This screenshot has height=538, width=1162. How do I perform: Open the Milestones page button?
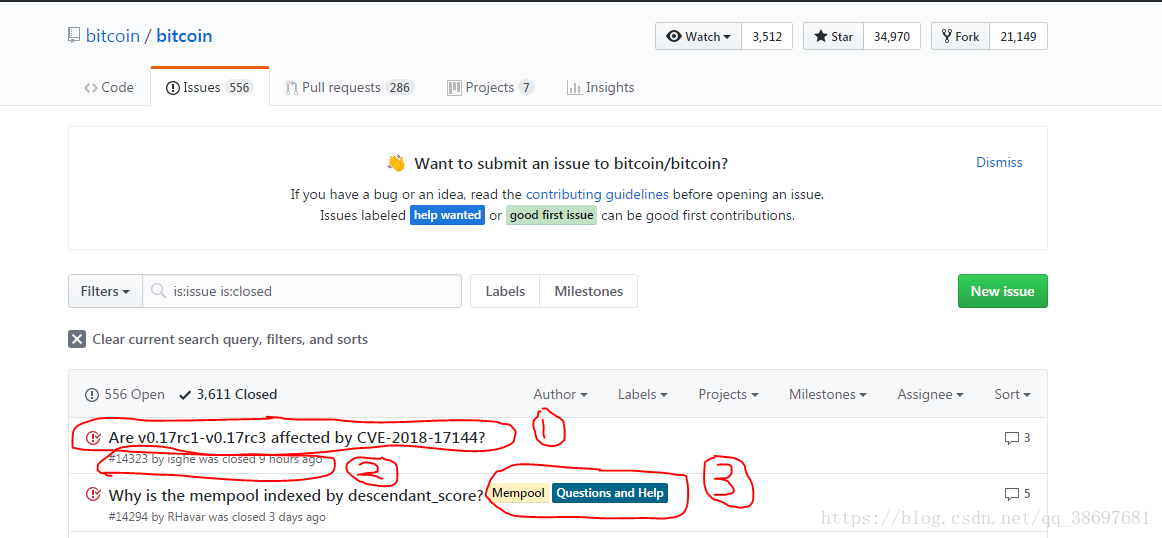coord(588,291)
